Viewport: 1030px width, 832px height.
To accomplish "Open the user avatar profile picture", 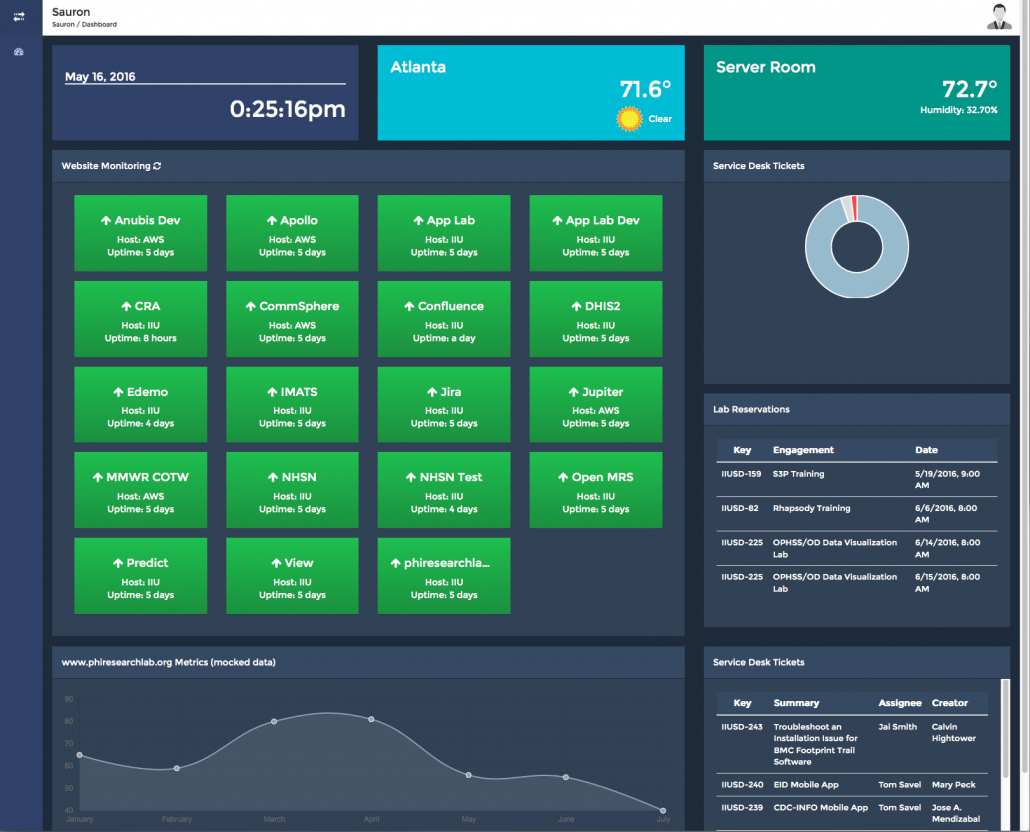I will click(x=999, y=17).
